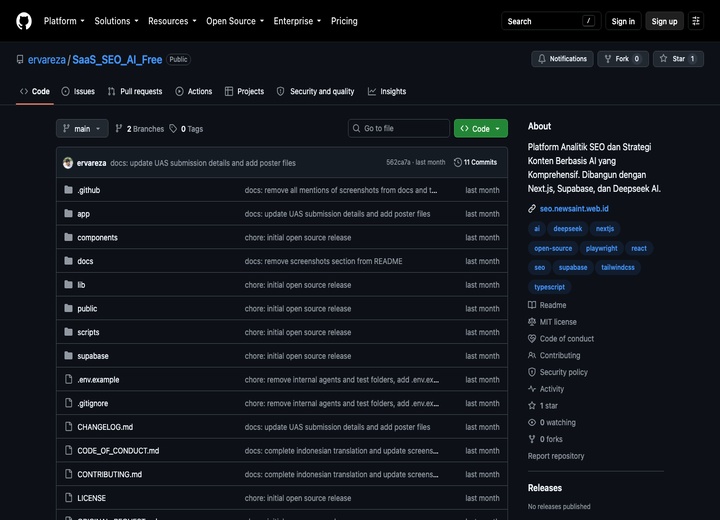Click the app folder icon
The image size is (720, 520).
pyautogui.click(x=68, y=214)
